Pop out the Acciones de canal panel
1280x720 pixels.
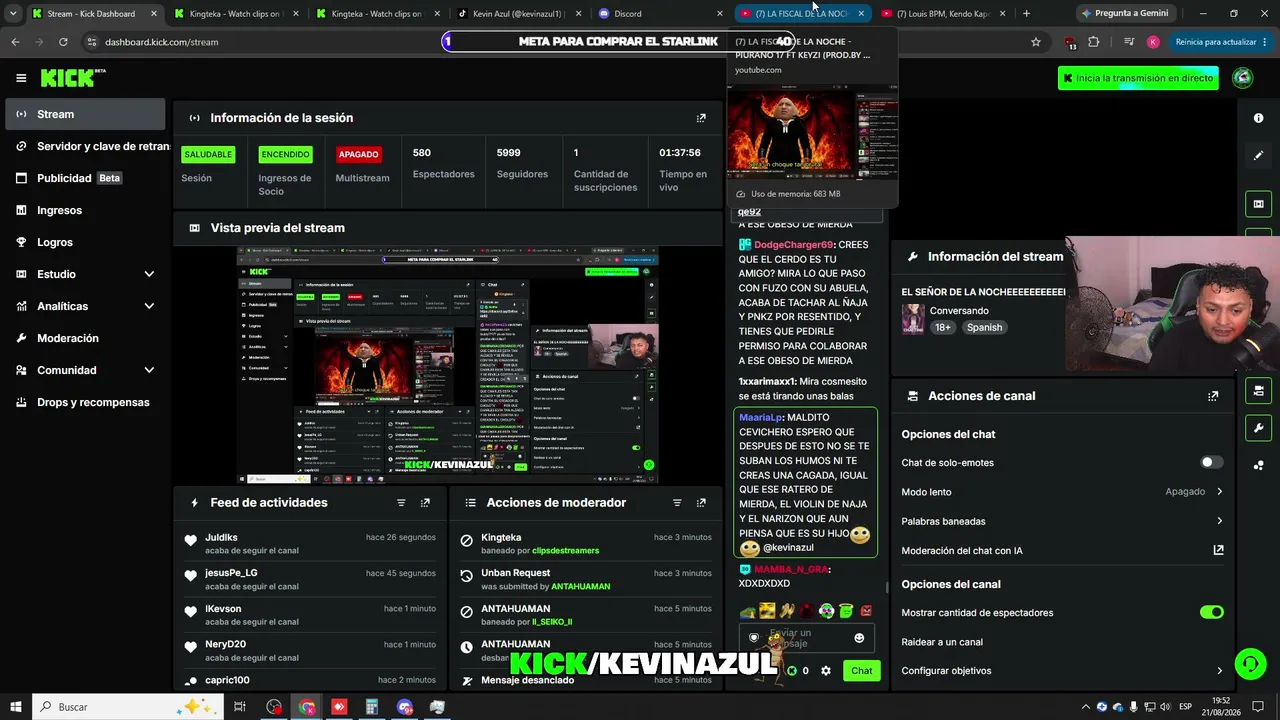point(1213,396)
